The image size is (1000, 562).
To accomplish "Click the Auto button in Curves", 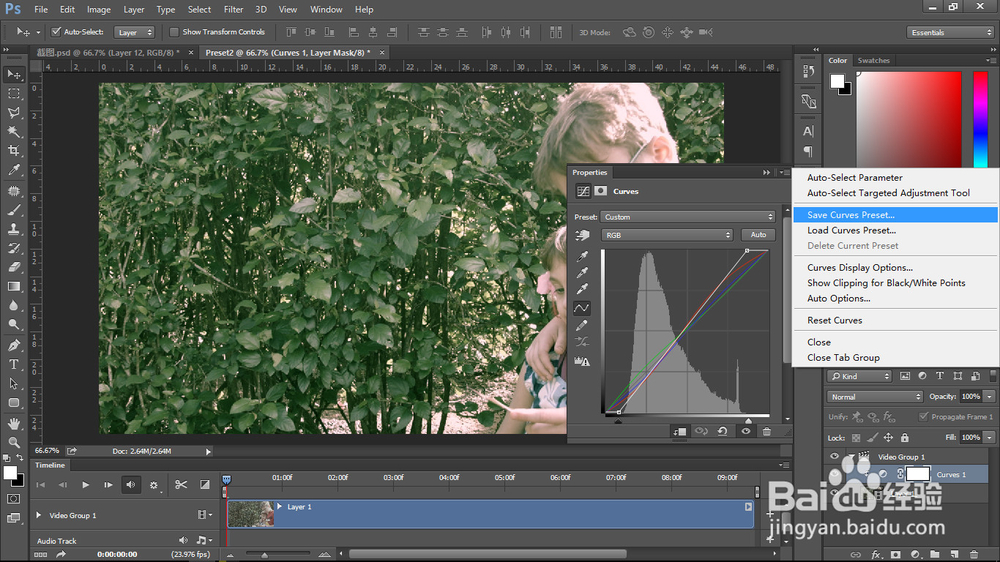I will click(x=758, y=235).
